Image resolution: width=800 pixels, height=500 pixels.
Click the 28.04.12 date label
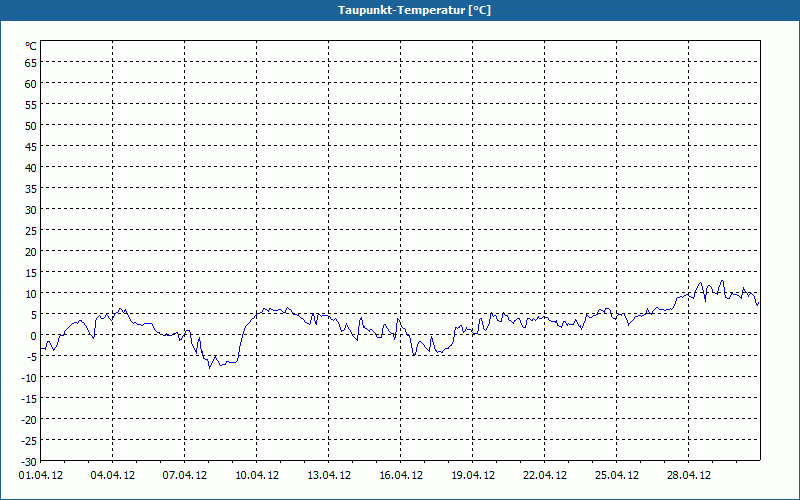tap(688, 476)
